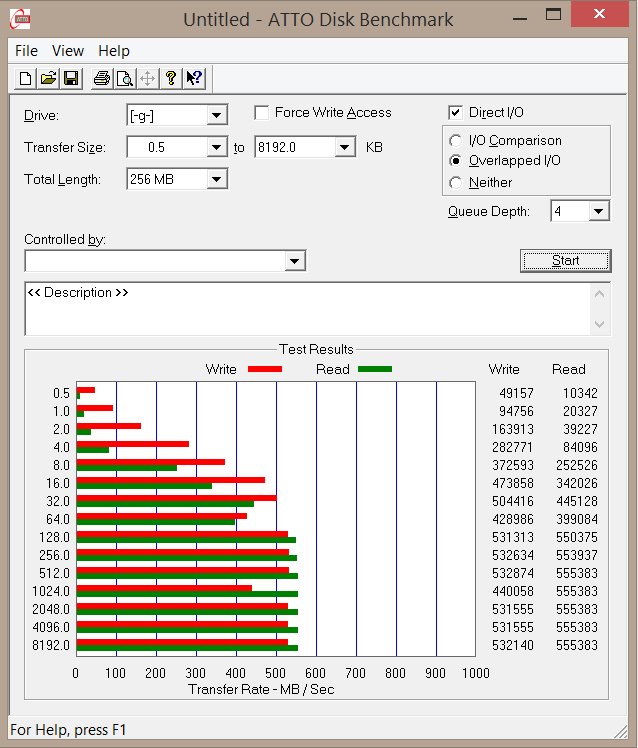This screenshot has height=748, width=638.
Task: Select the I/O Comparison radio option
Action: click(x=456, y=141)
